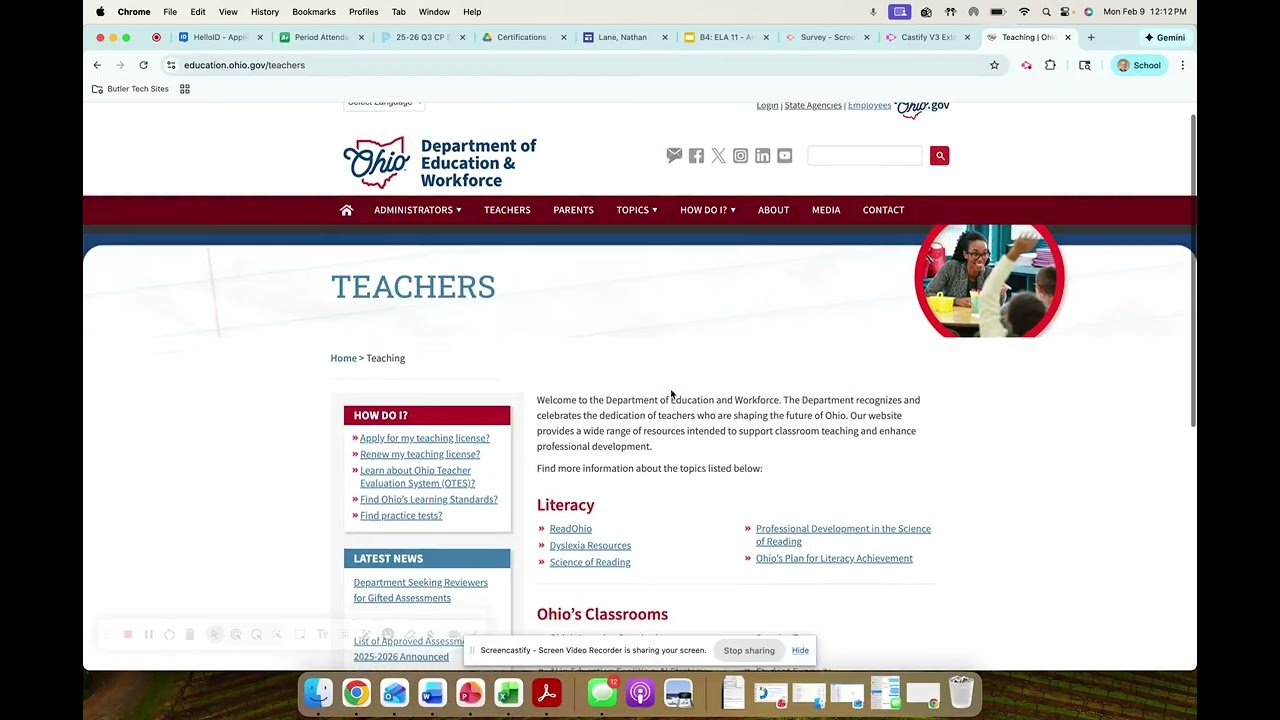Click the State Agencies link
This screenshot has height=720, width=1280.
(x=813, y=105)
